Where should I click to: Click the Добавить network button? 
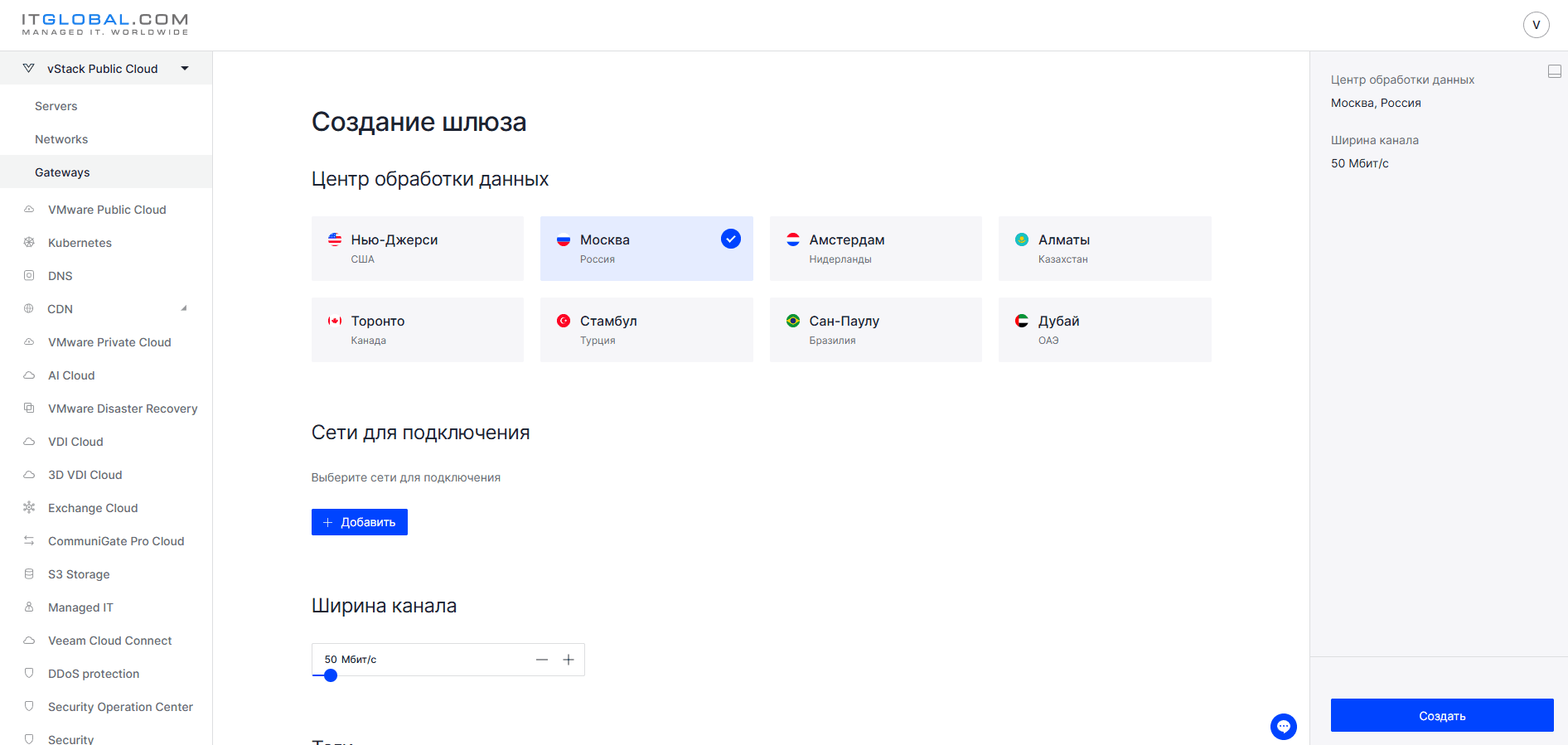point(359,522)
